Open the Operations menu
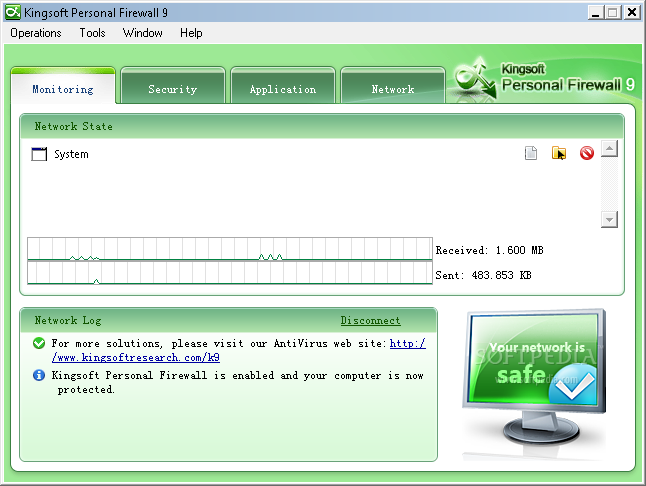Screen dimensions: 646x486 click(x=36, y=33)
